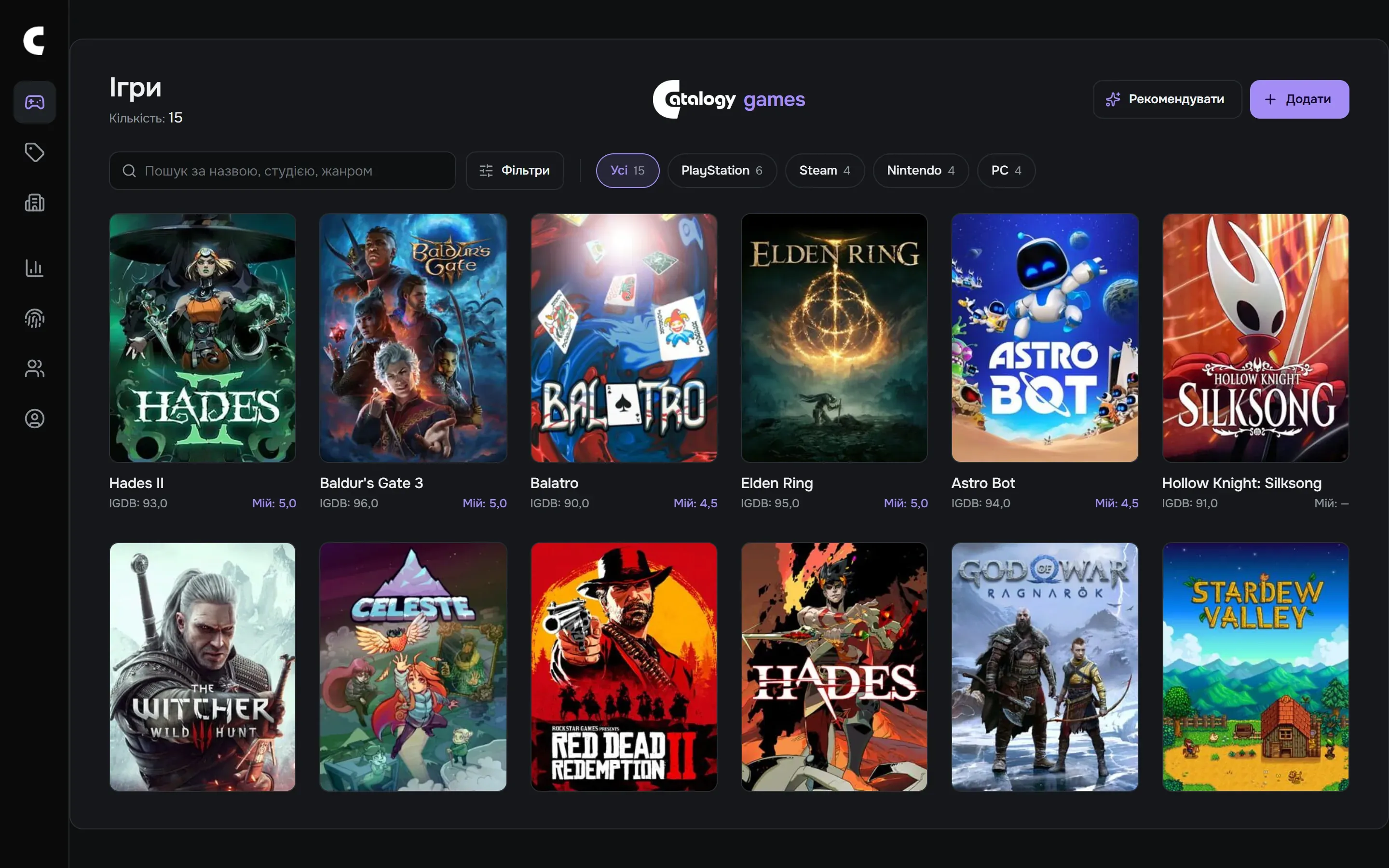
Task: Open the Astro Bot cover
Action: coord(1045,338)
